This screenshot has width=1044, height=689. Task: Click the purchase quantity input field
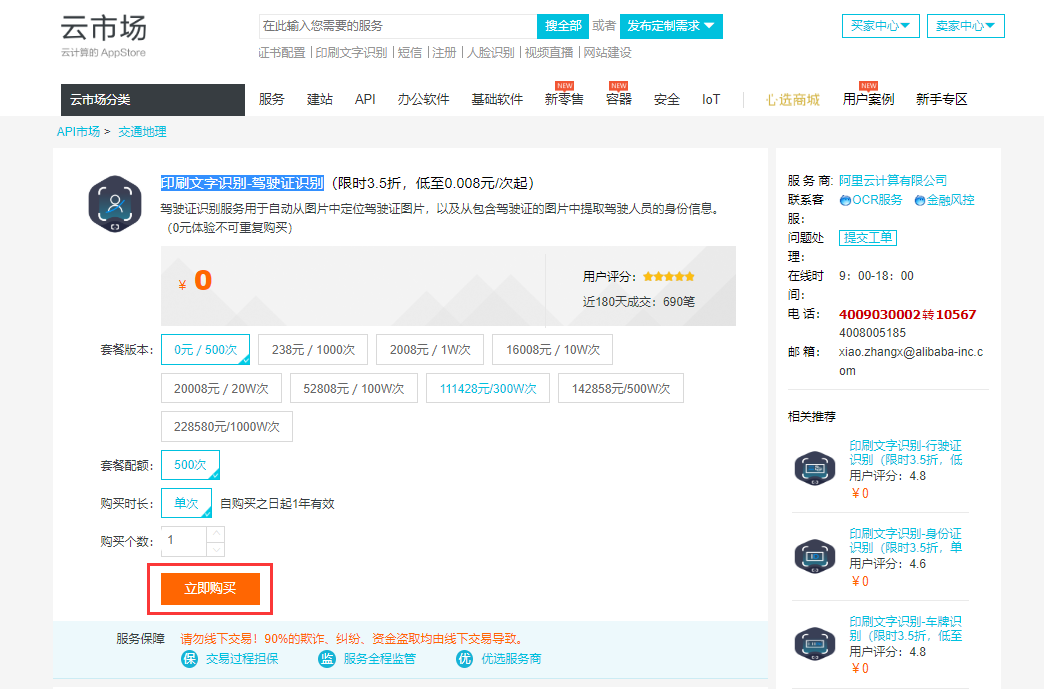pos(184,541)
